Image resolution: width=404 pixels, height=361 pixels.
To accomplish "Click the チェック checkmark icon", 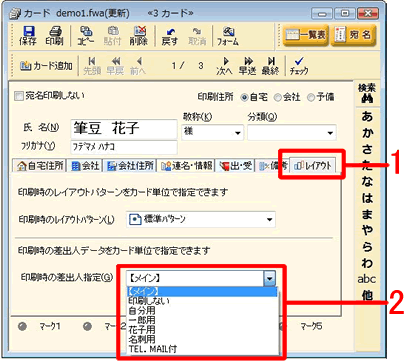I will point(299,66).
